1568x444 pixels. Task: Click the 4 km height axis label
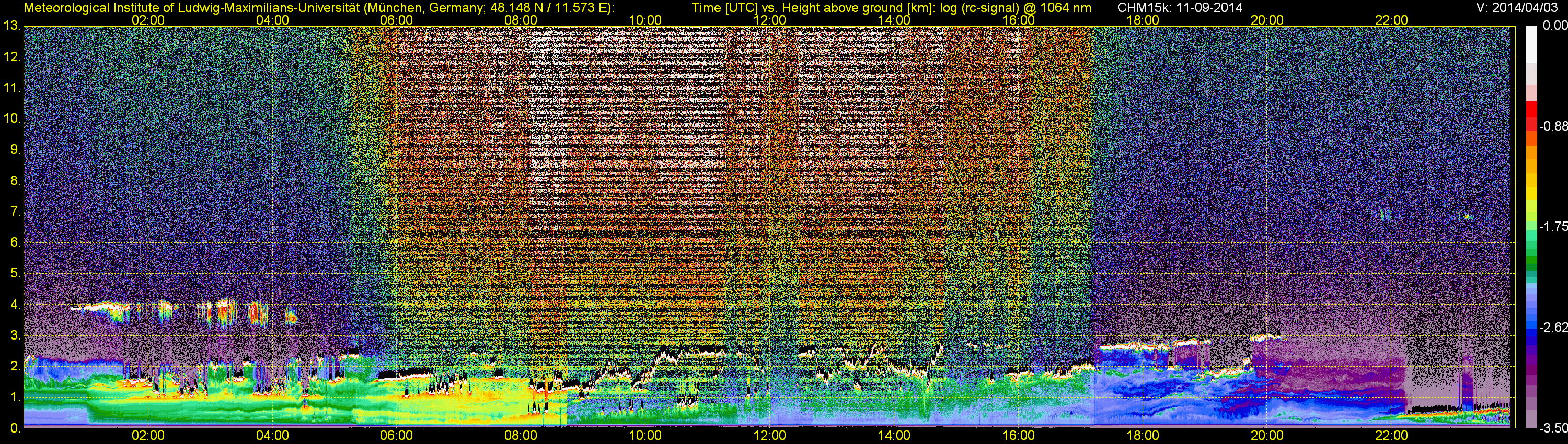click(x=15, y=305)
